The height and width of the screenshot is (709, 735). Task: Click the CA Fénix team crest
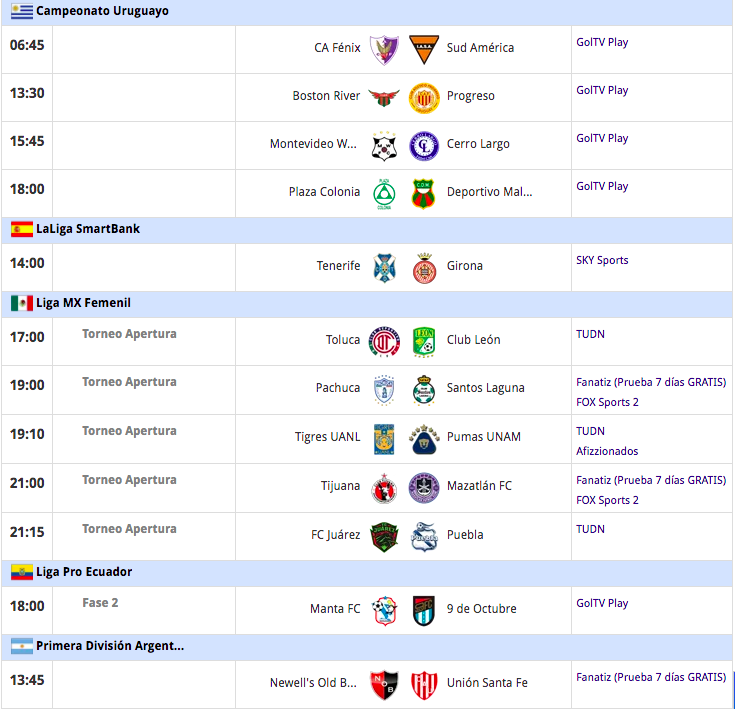click(384, 50)
